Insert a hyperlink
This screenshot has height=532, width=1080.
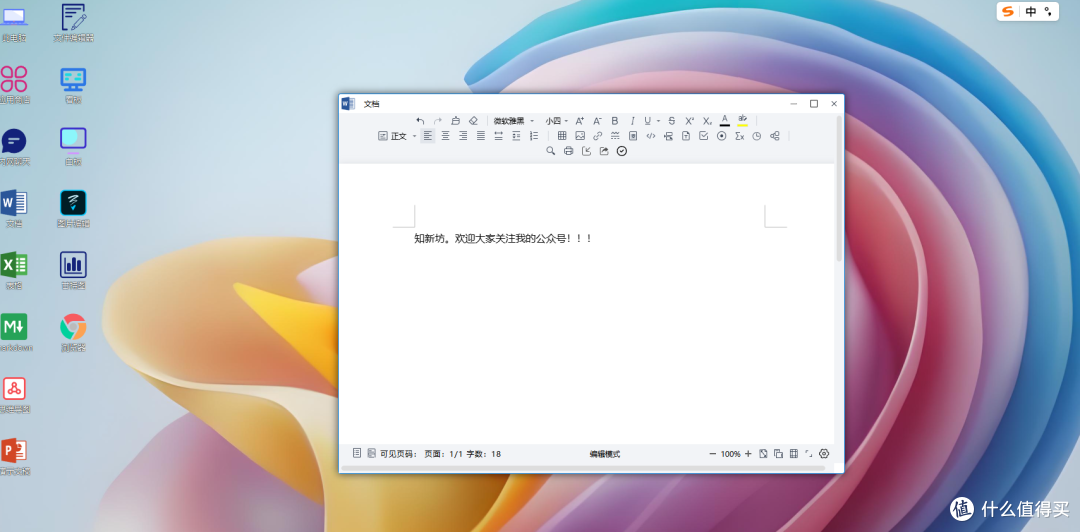click(x=598, y=136)
